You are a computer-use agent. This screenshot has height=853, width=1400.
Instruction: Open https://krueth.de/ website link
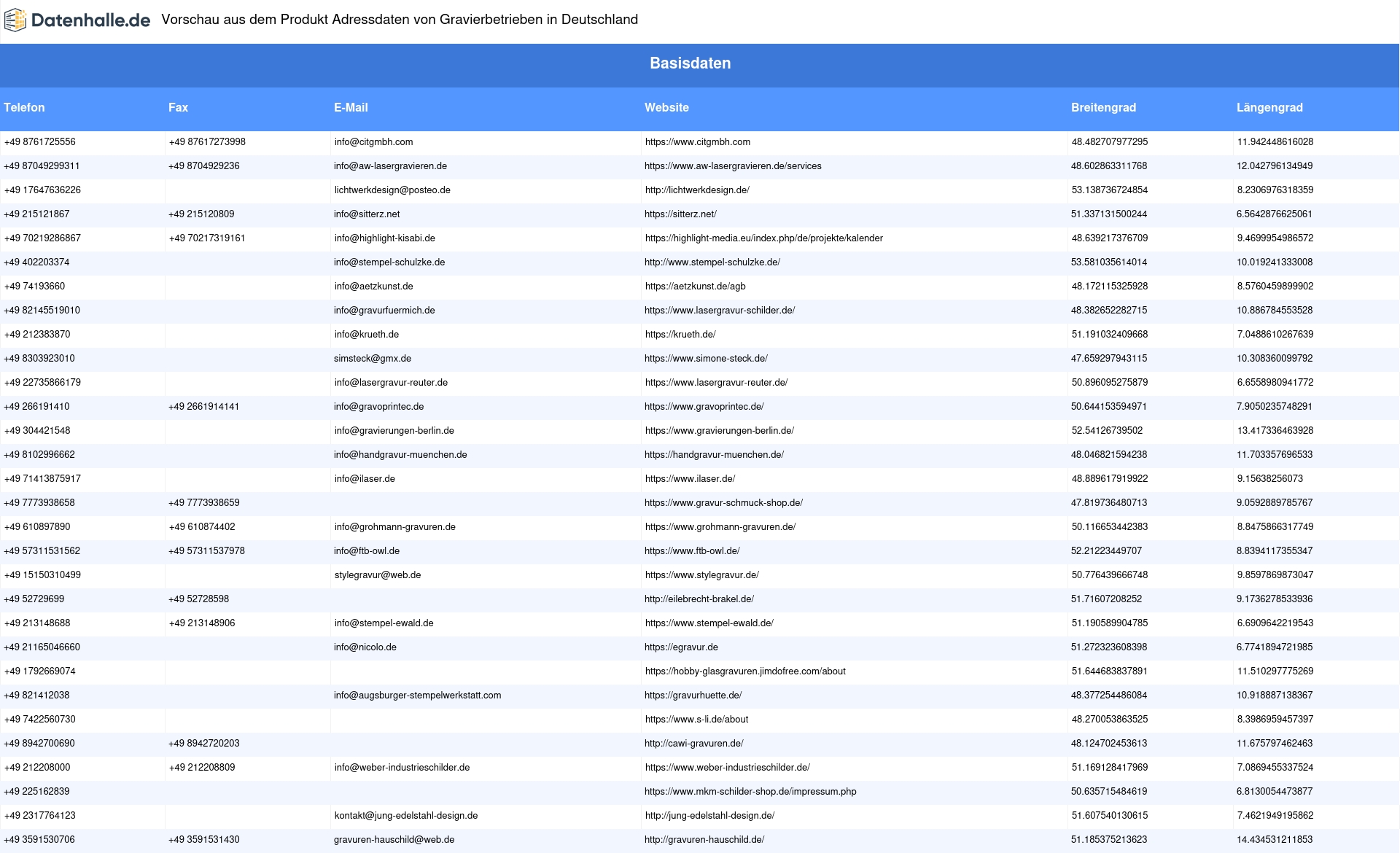coord(680,335)
